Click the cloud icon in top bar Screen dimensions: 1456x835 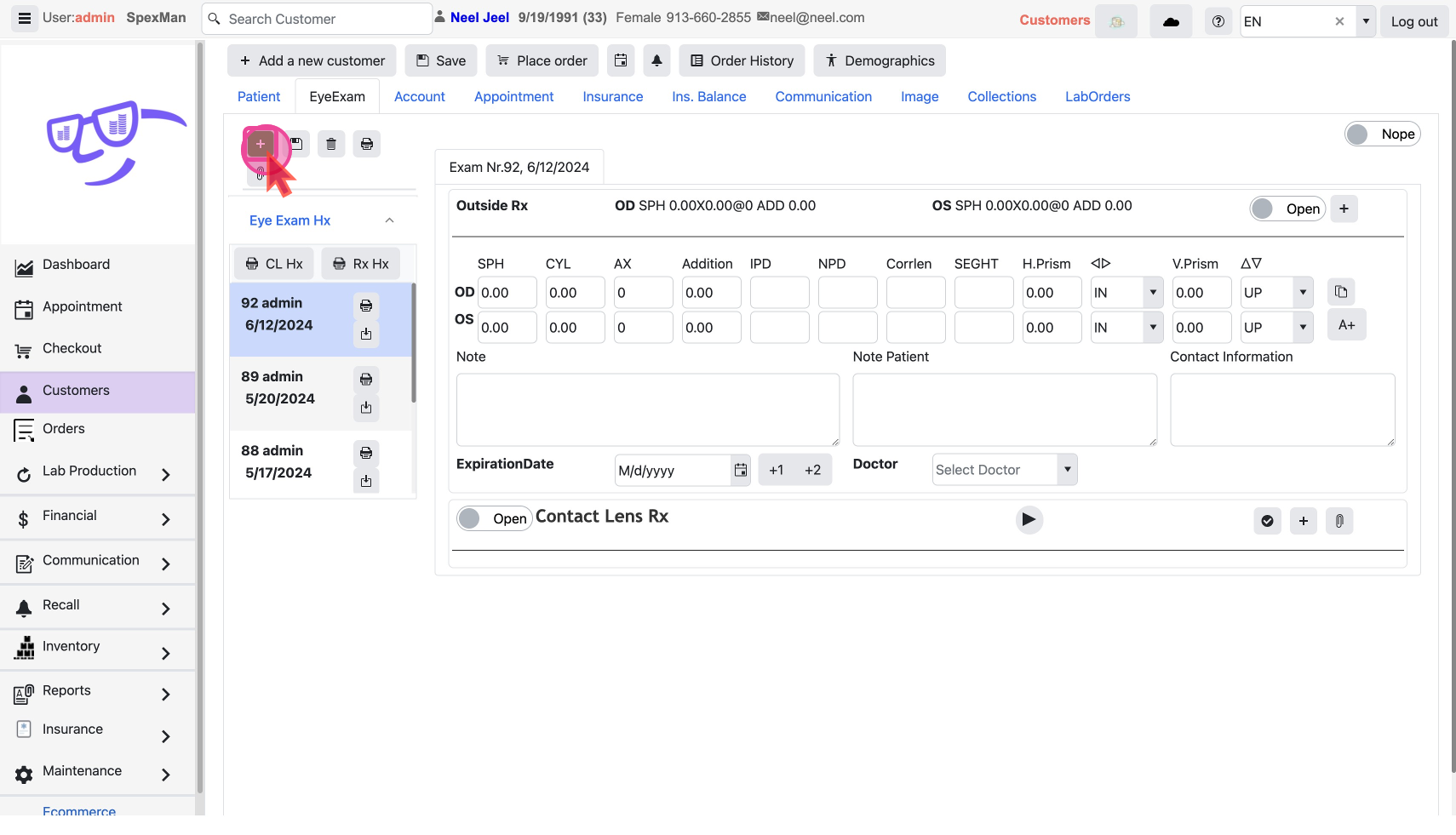1171,21
